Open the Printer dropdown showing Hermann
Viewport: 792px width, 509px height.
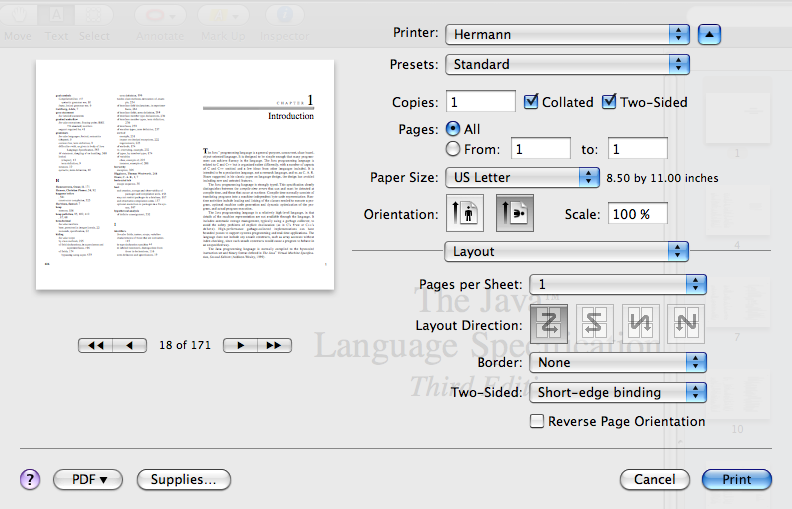(x=567, y=35)
